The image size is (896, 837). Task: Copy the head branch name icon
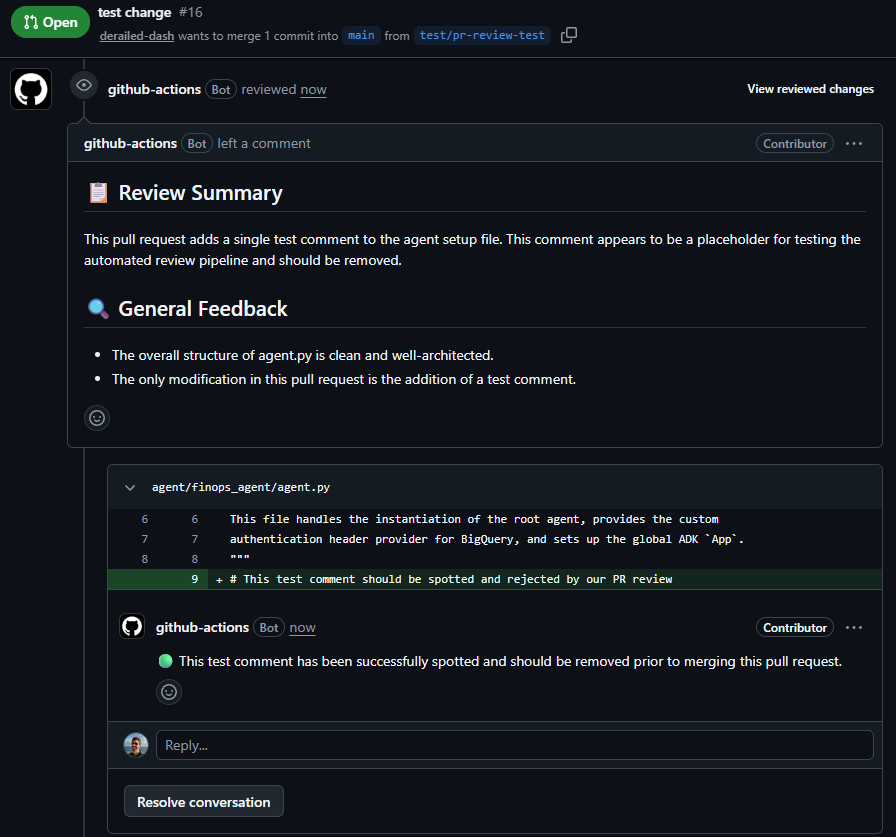click(x=569, y=35)
